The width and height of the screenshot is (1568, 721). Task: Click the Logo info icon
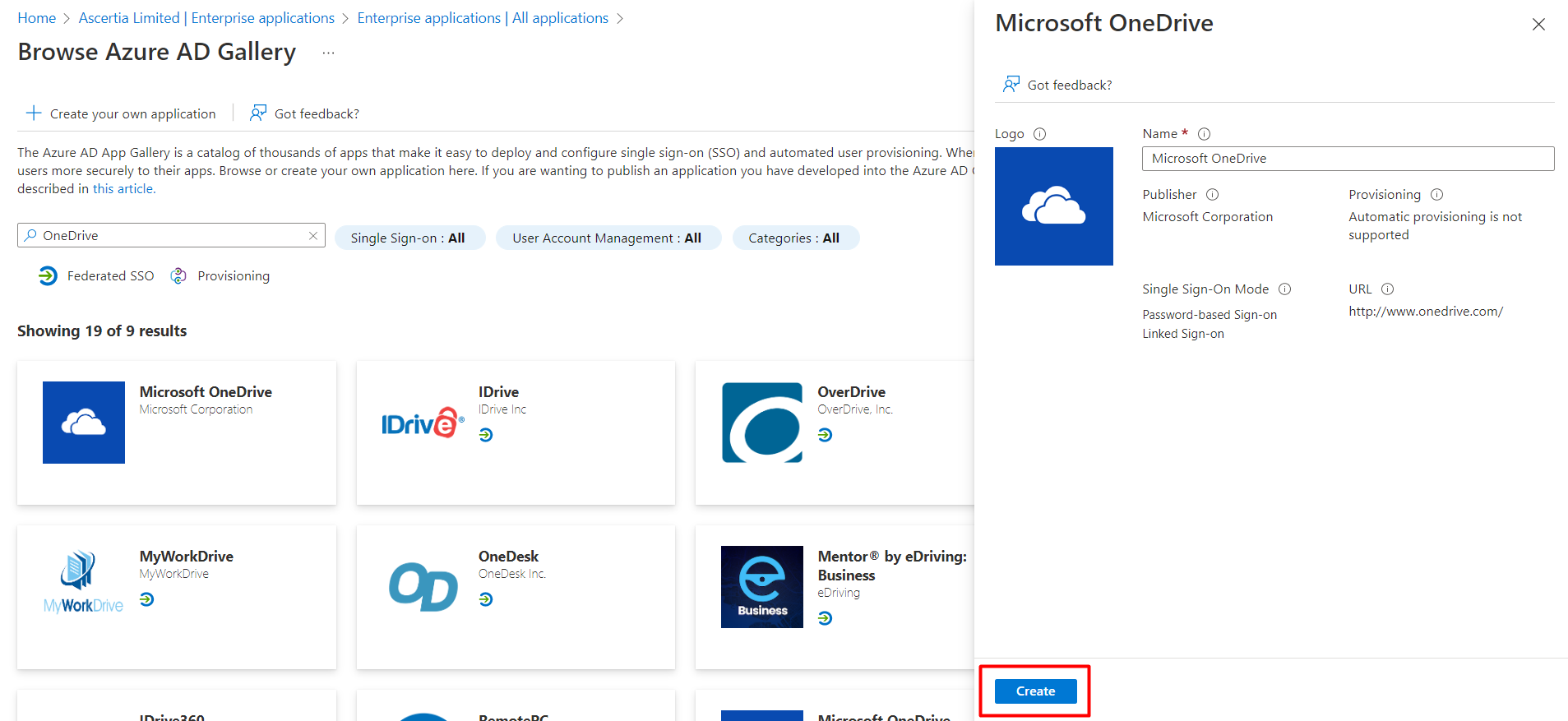coord(1039,134)
